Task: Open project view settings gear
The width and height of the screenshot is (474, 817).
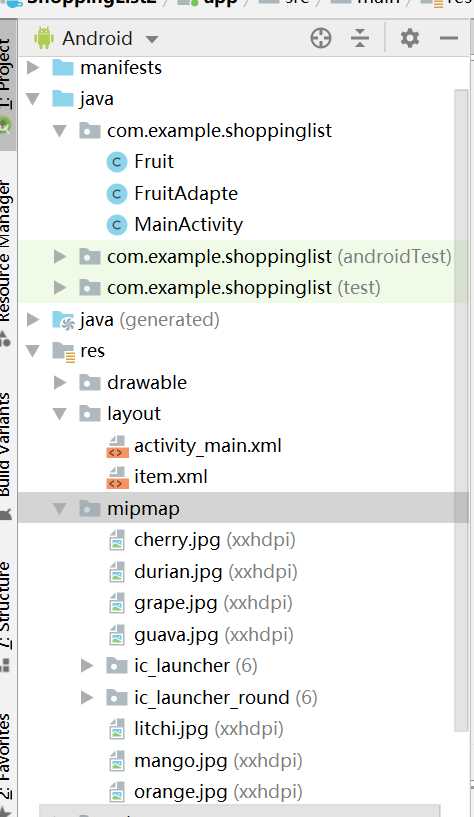Action: click(409, 38)
